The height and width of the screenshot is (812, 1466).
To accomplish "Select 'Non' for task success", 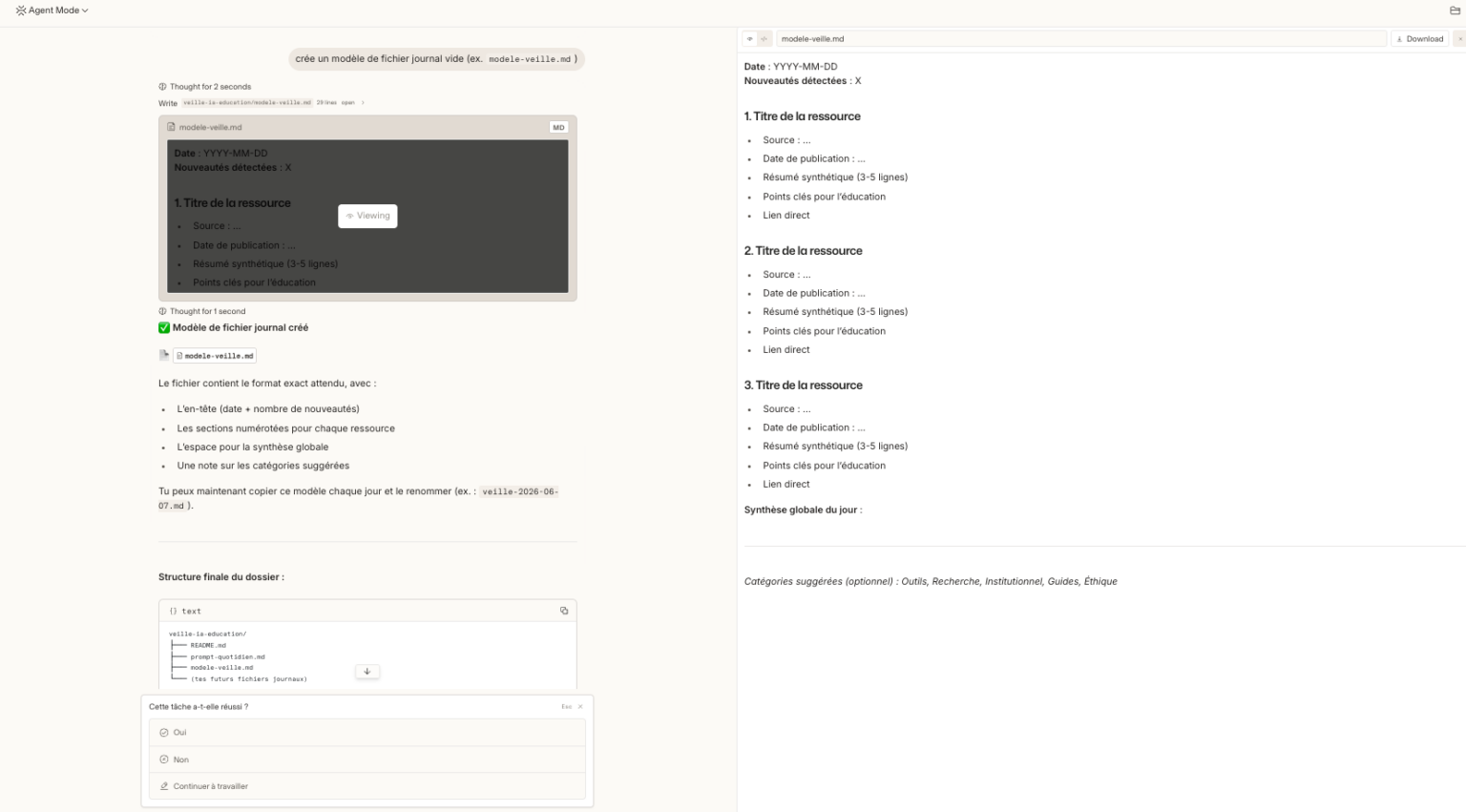I will (x=367, y=760).
